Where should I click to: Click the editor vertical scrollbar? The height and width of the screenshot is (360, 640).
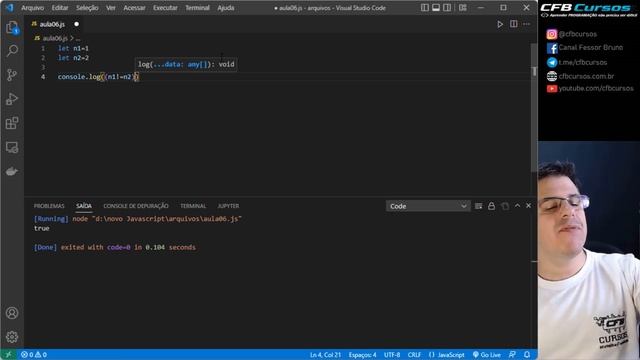534,107
